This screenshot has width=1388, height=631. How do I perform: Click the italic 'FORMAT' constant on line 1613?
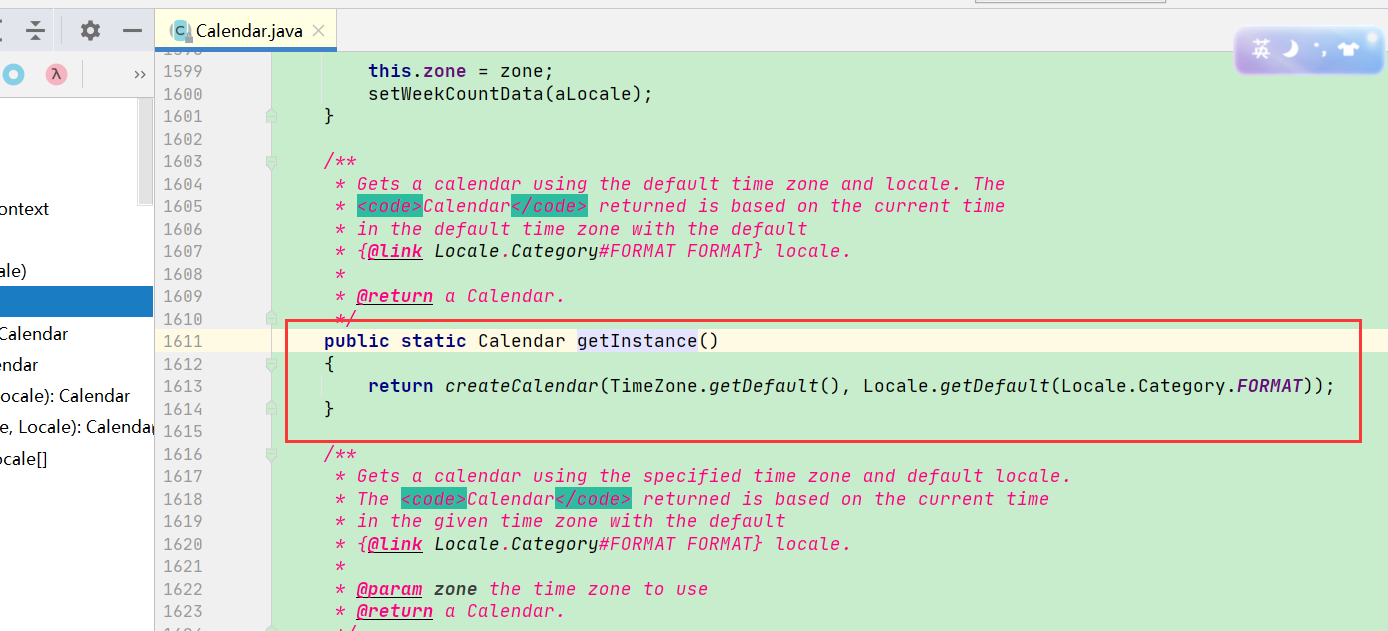[1270, 386]
